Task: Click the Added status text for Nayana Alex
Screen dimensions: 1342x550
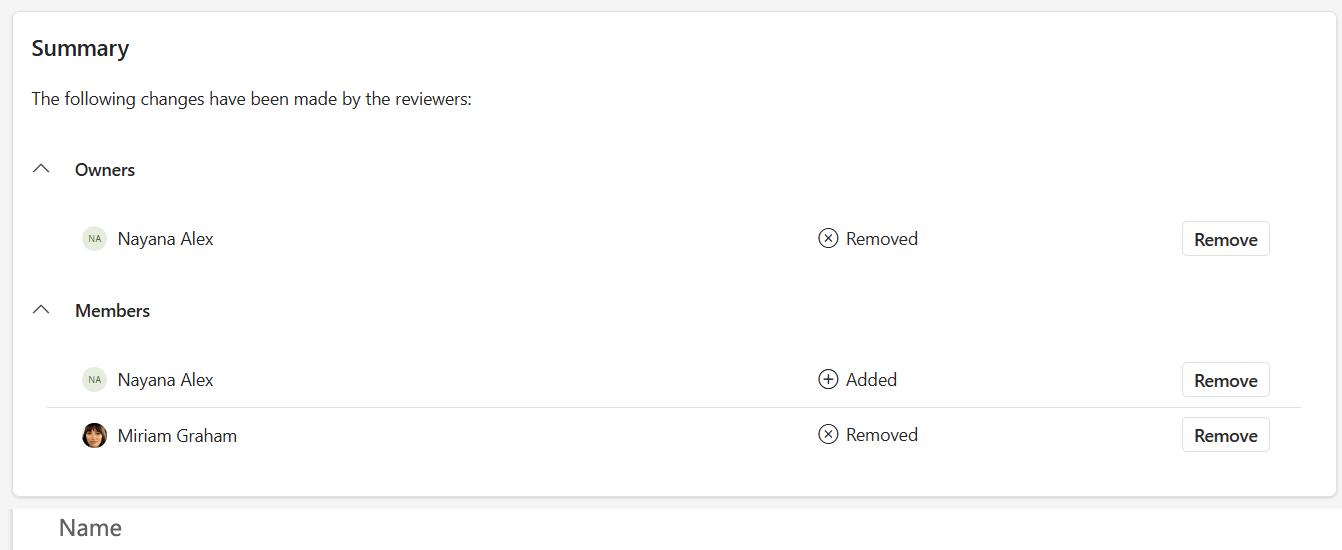Action: [872, 380]
